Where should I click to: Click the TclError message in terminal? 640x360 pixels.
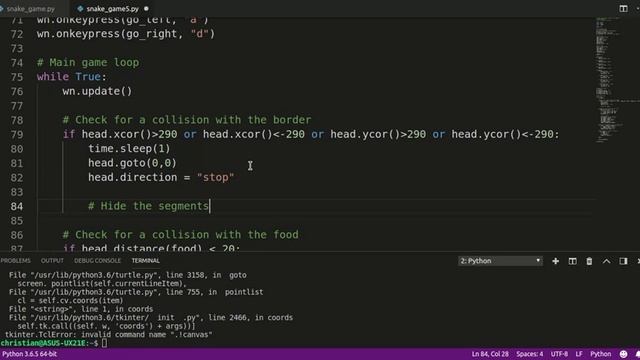109,335
